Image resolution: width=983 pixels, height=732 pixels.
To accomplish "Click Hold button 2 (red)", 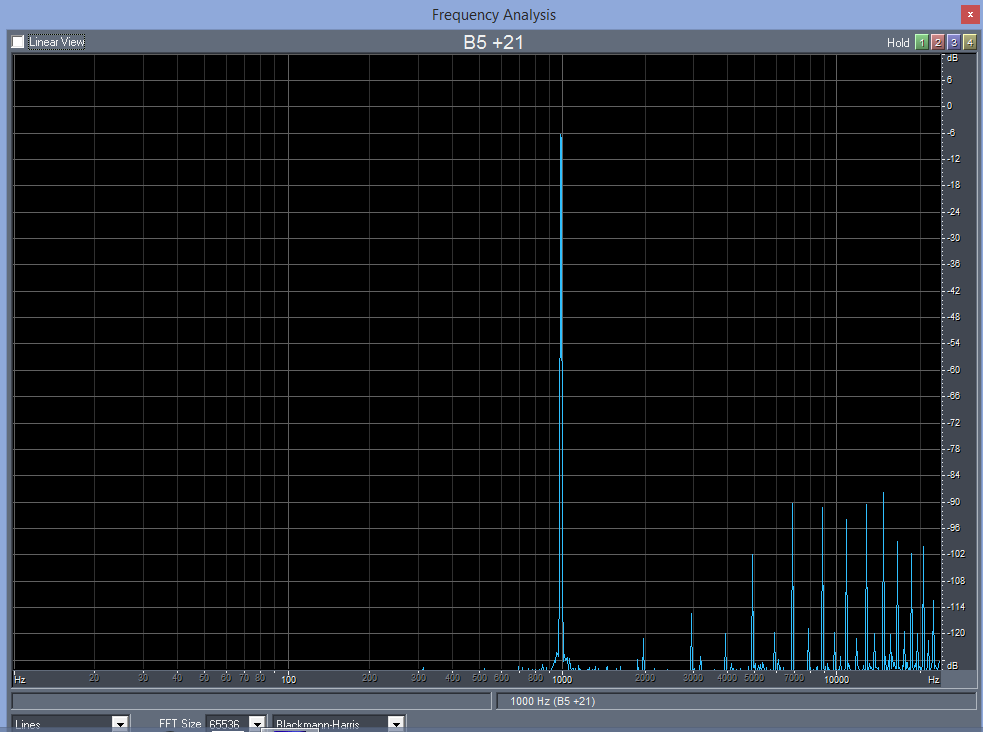I will (x=938, y=43).
